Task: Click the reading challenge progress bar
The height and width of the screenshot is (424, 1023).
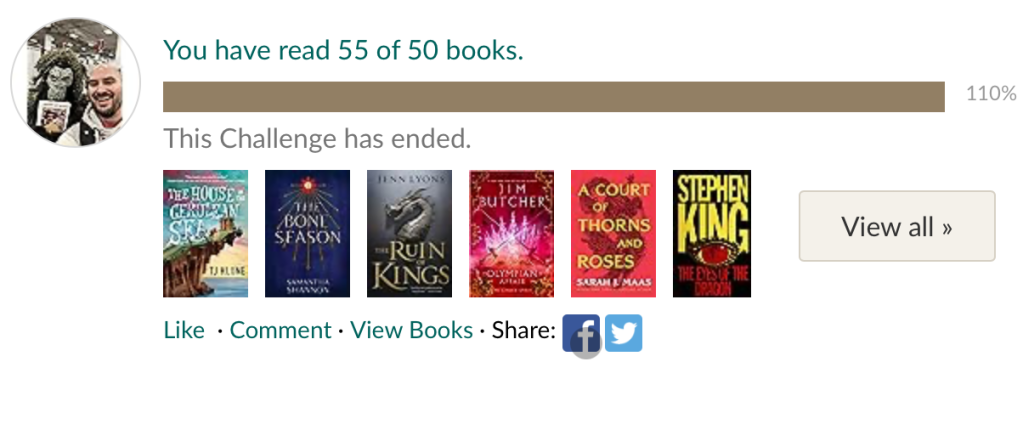Action: (x=553, y=97)
